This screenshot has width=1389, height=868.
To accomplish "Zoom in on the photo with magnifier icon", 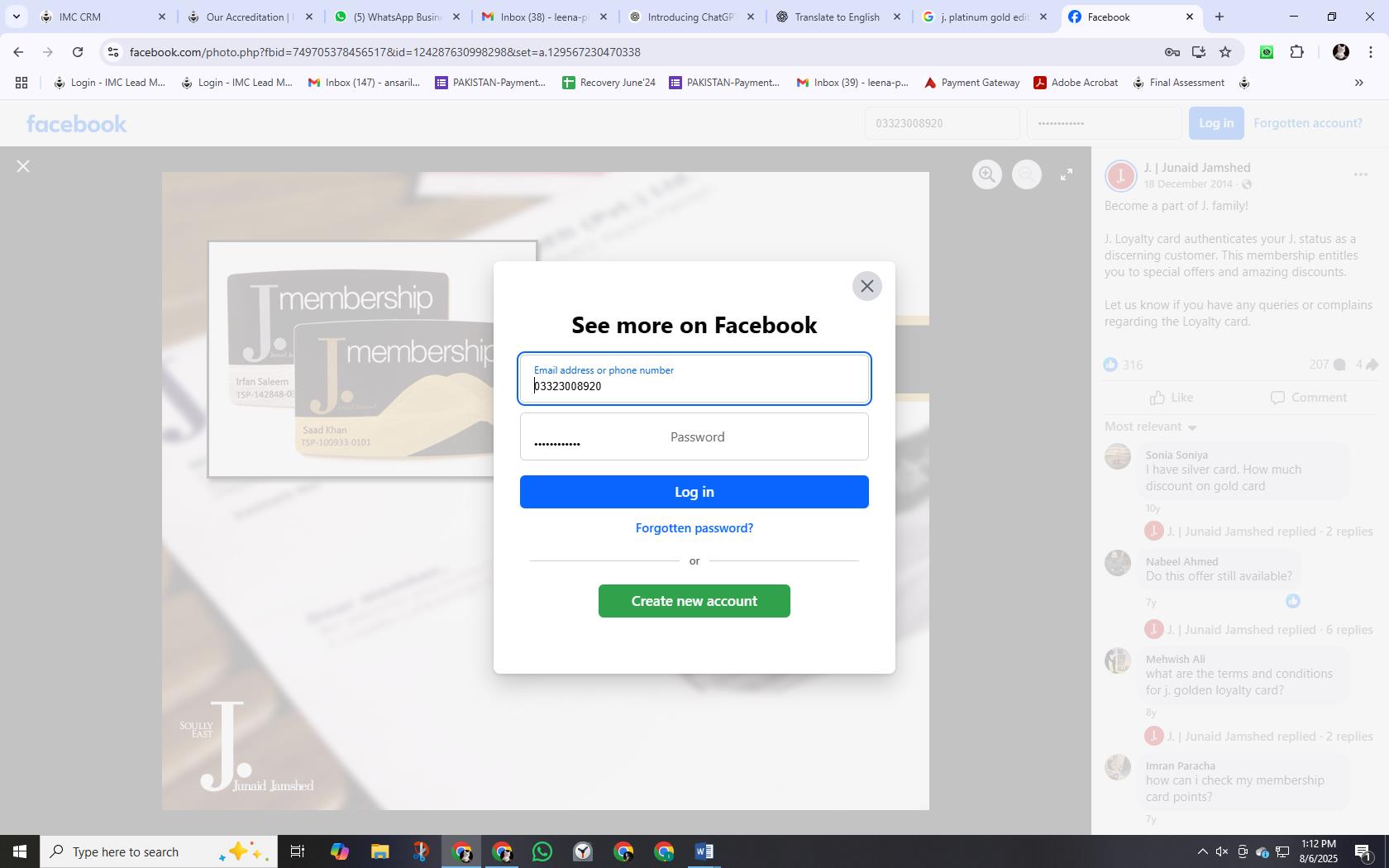I will point(987,174).
